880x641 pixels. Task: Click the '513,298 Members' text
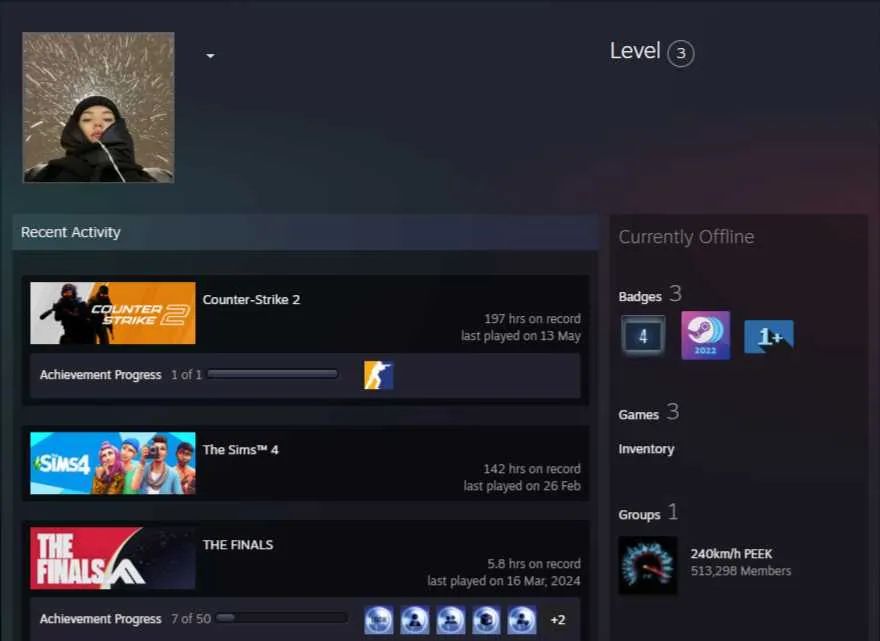click(x=741, y=571)
